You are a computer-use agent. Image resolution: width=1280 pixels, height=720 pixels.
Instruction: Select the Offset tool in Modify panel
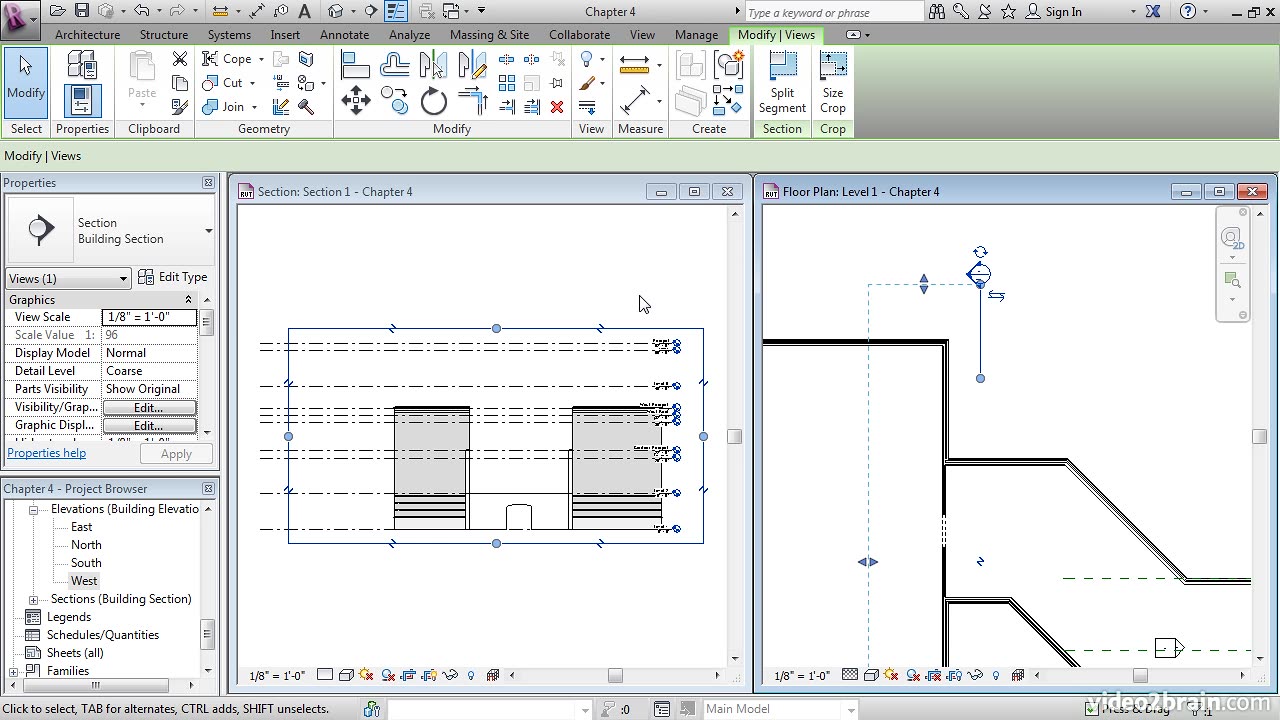(395, 65)
